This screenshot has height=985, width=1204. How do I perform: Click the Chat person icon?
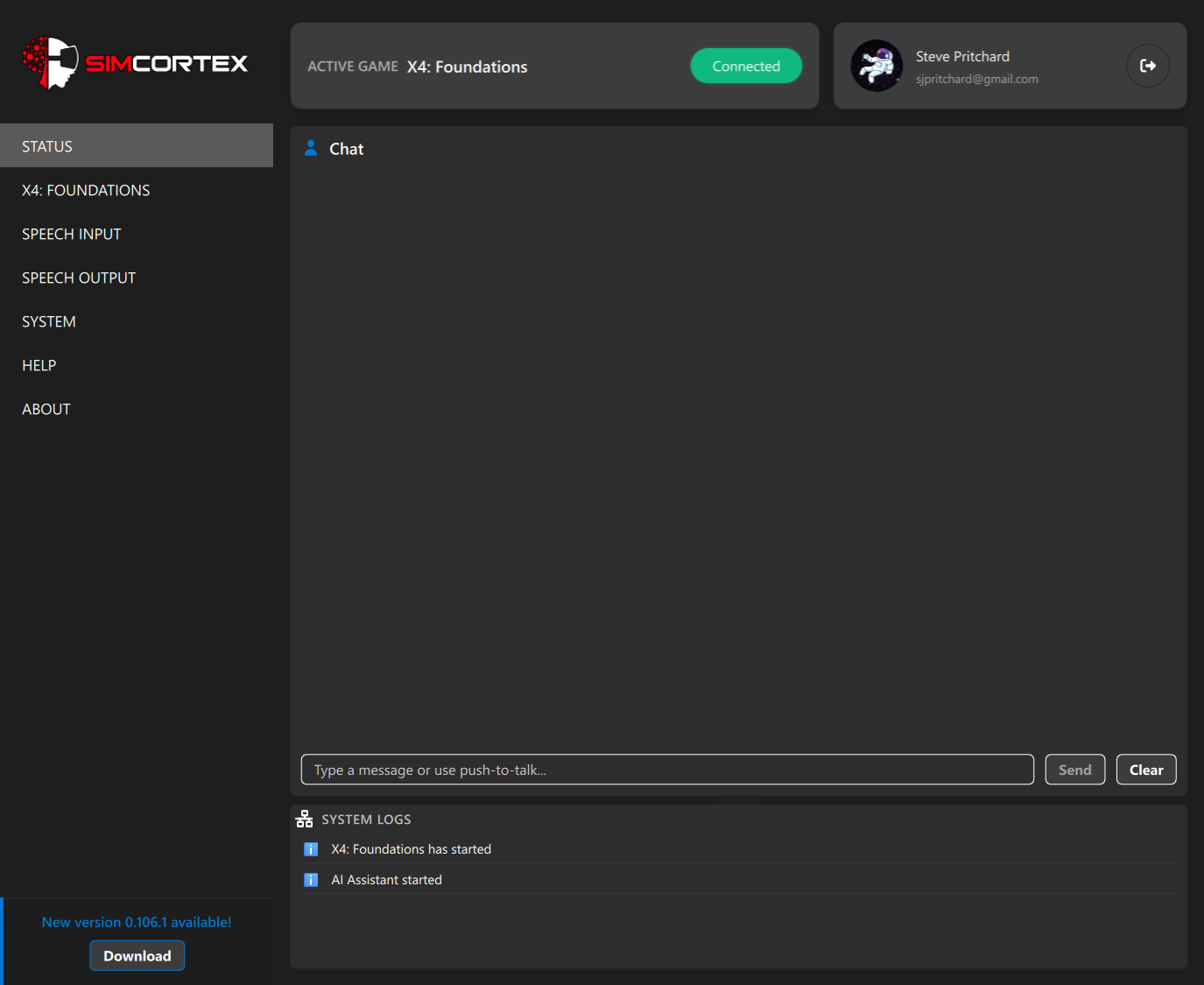coord(311,148)
